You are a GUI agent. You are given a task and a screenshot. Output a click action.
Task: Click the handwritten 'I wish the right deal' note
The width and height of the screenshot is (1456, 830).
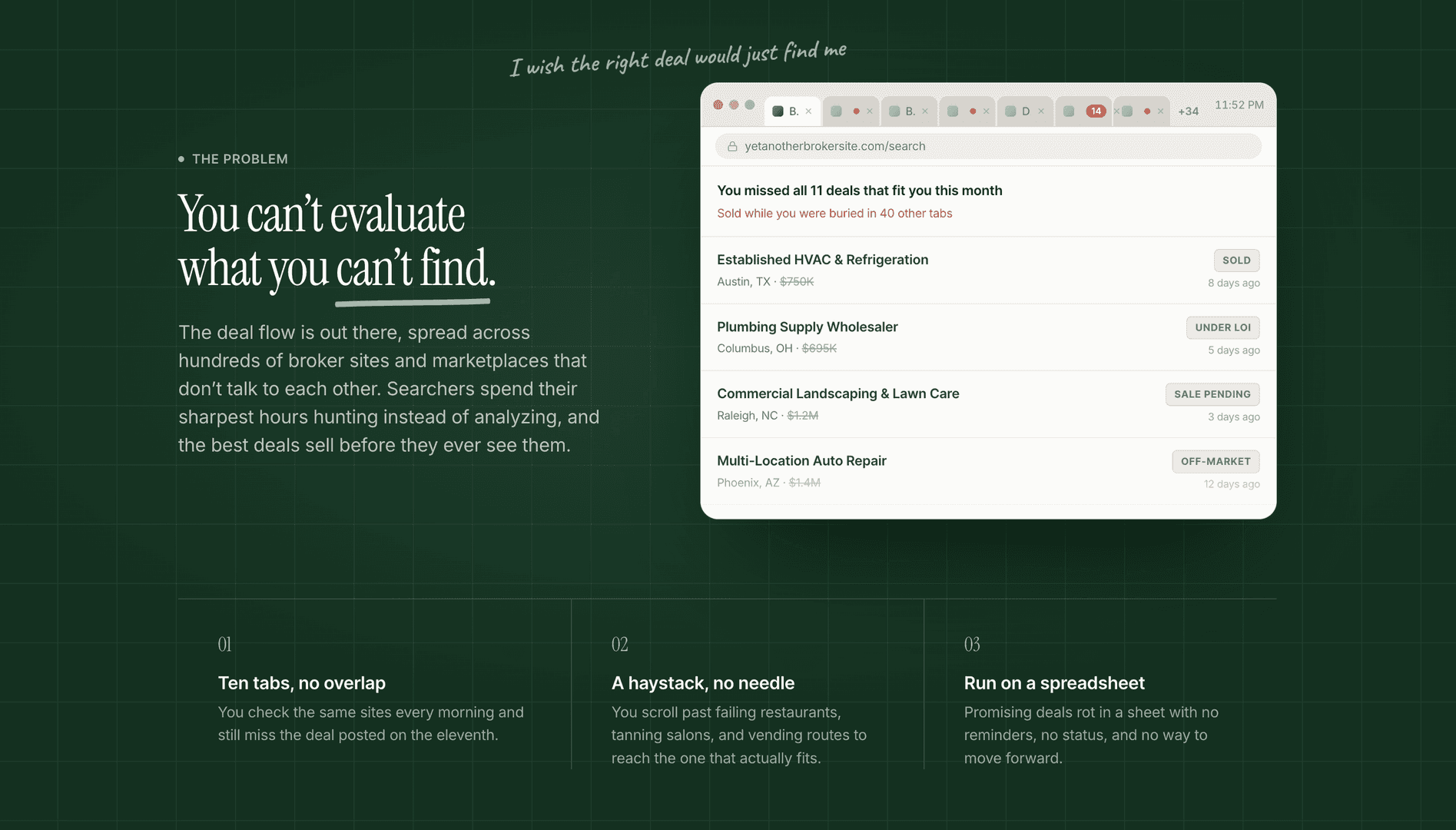(678, 58)
